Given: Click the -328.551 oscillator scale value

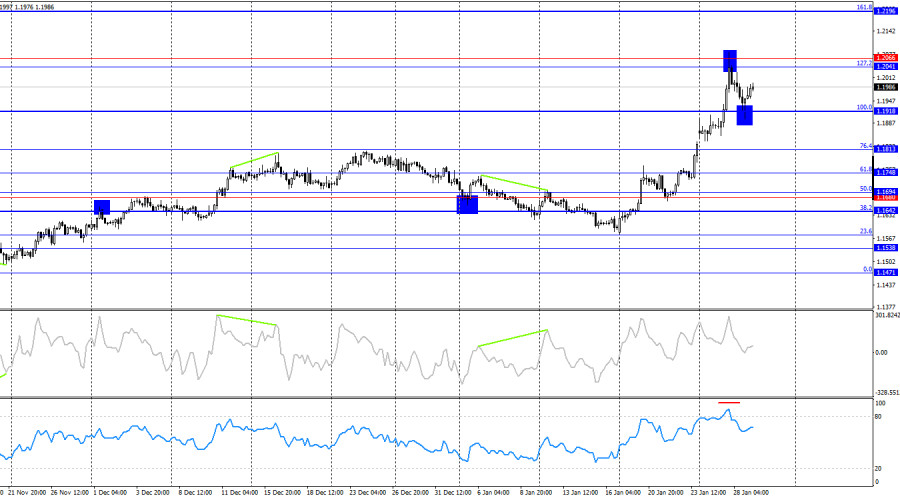Looking at the screenshot, I should click(887, 393).
